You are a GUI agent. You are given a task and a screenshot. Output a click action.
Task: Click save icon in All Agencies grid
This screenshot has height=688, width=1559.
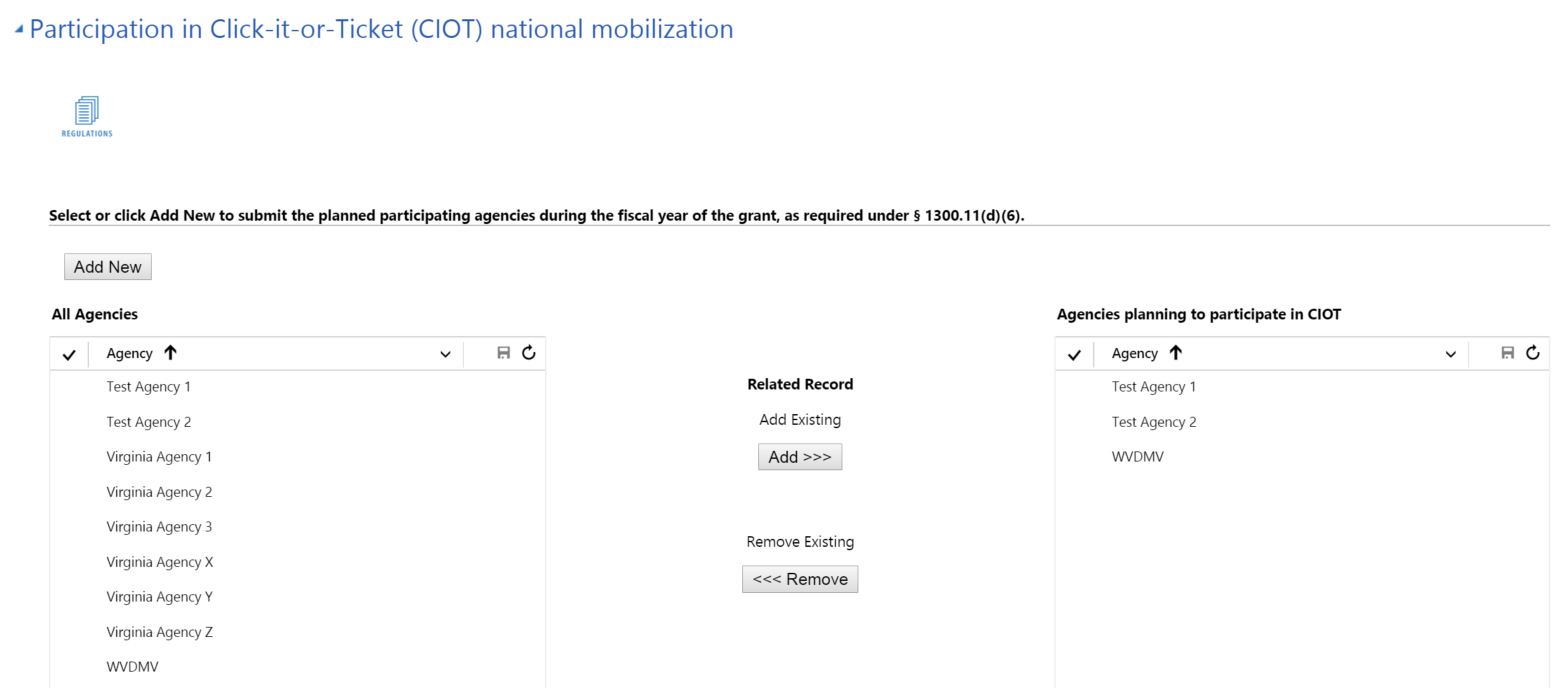(504, 353)
